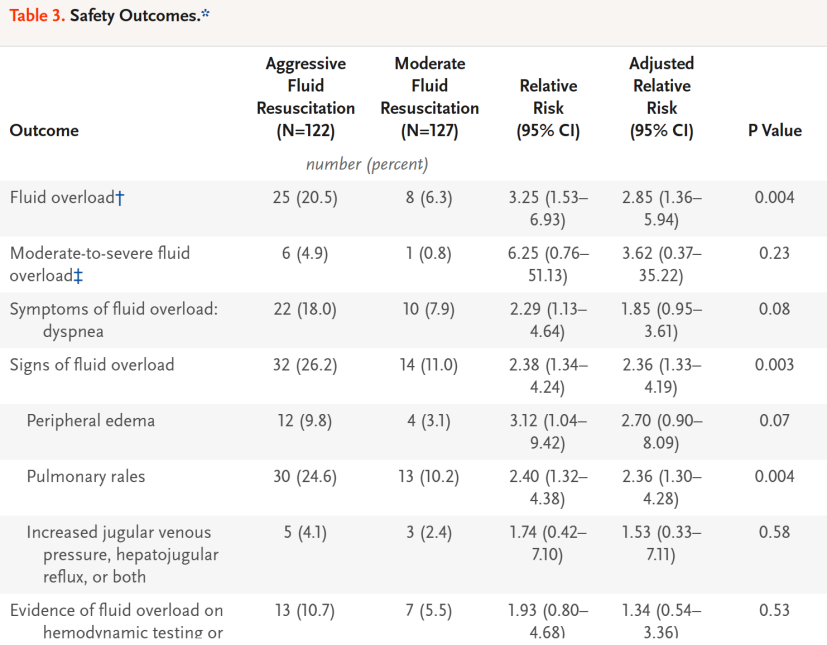Click the P Value column header
This screenshot has width=827, height=645.
click(x=774, y=130)
